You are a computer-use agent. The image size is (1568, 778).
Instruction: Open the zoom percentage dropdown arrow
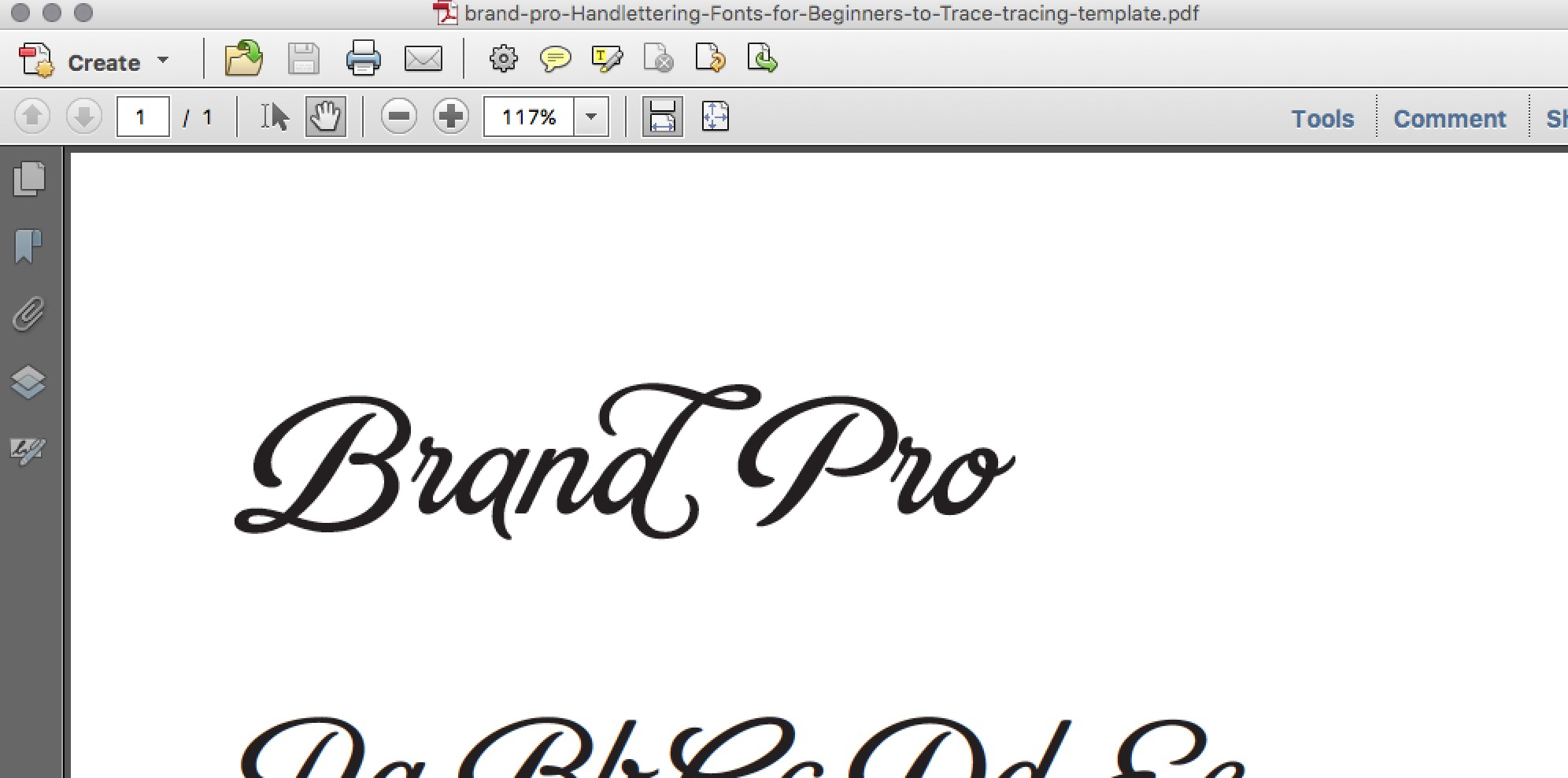point(591,117)
